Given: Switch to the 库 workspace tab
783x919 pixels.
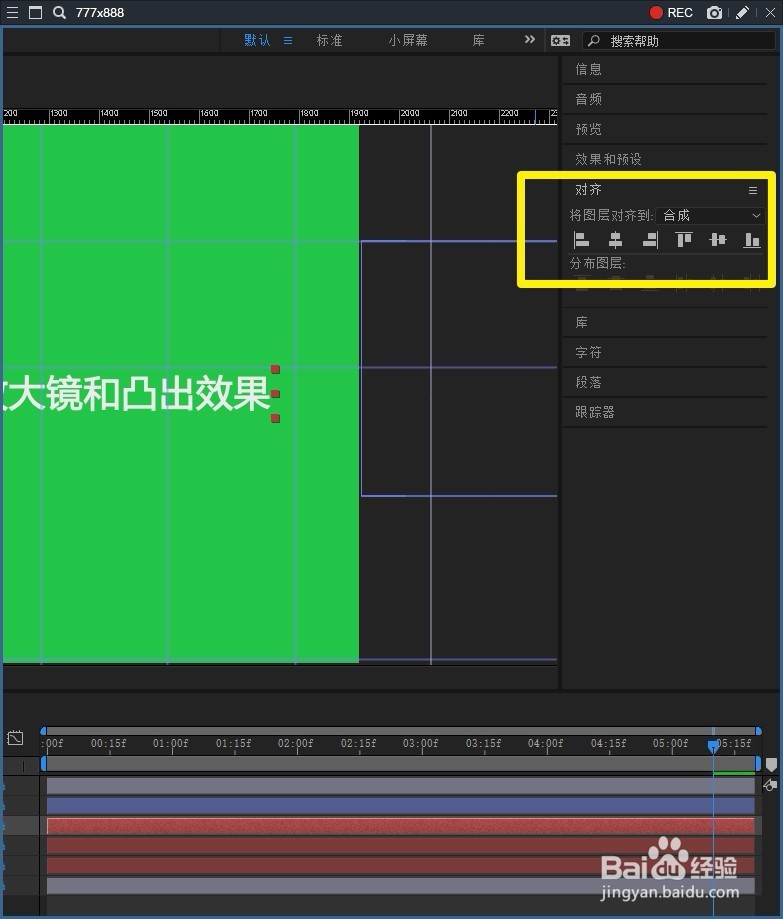Looking at the screenshot, I should [478, 40].
